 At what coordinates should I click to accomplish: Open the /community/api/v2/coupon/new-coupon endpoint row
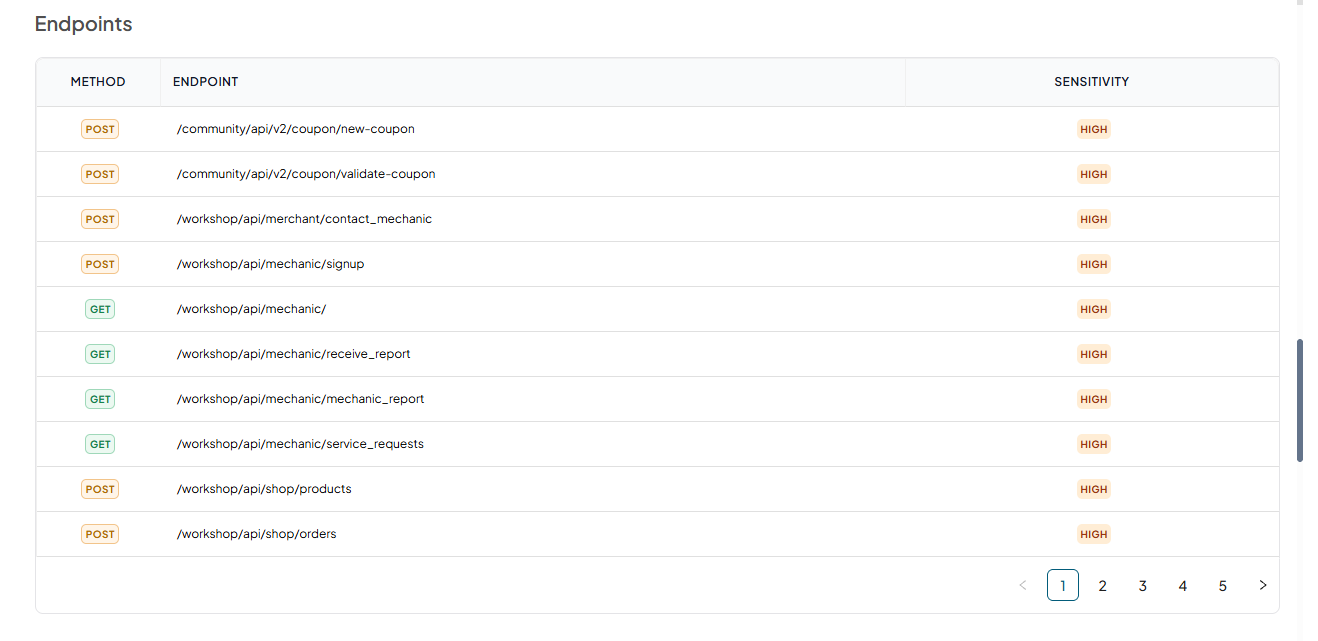[x=657, y=129]
